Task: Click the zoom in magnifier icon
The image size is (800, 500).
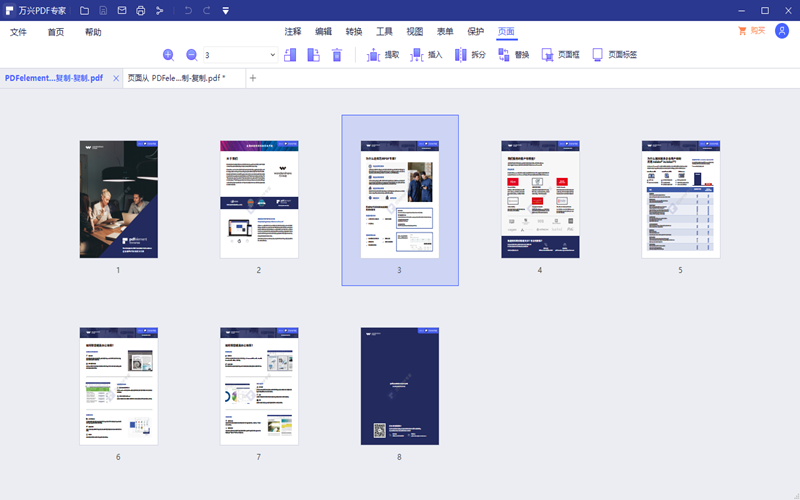Action: 168,55
